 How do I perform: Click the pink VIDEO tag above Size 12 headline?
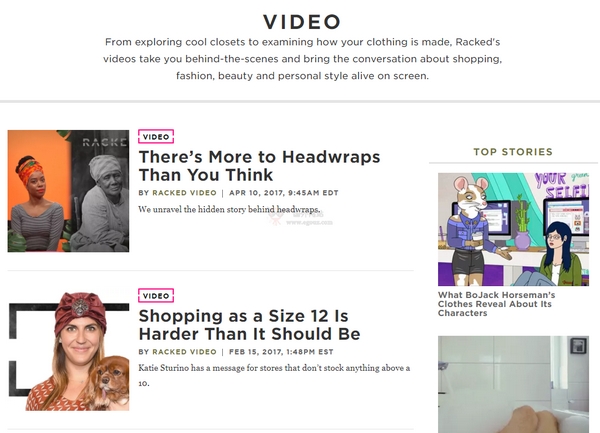pyautogui.click(x=156, y=296)
